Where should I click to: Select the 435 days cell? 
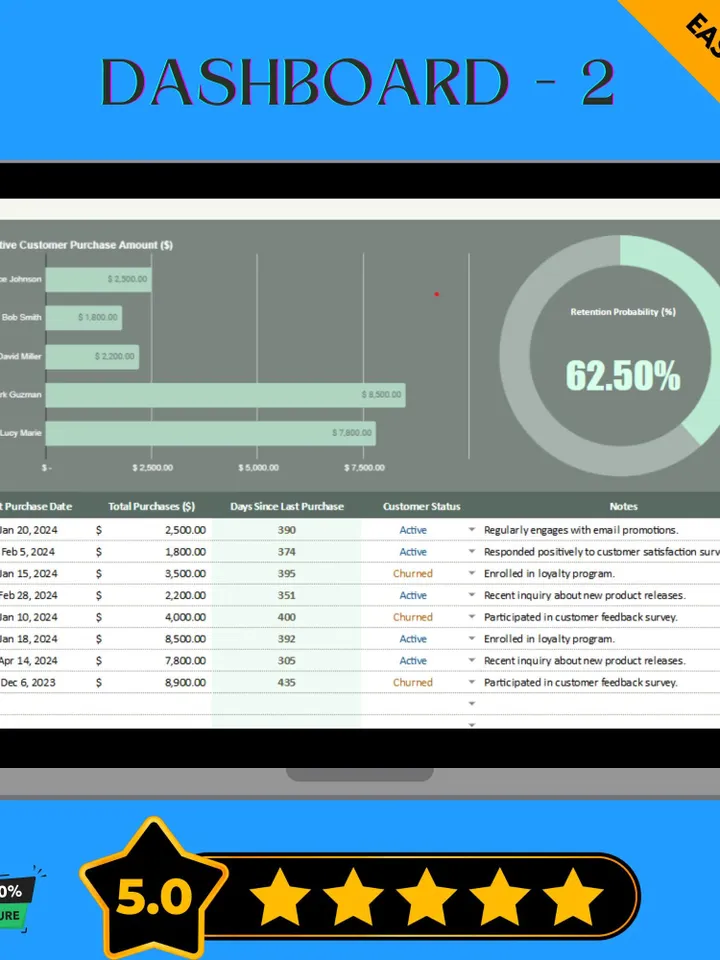(x=287, y=682)
